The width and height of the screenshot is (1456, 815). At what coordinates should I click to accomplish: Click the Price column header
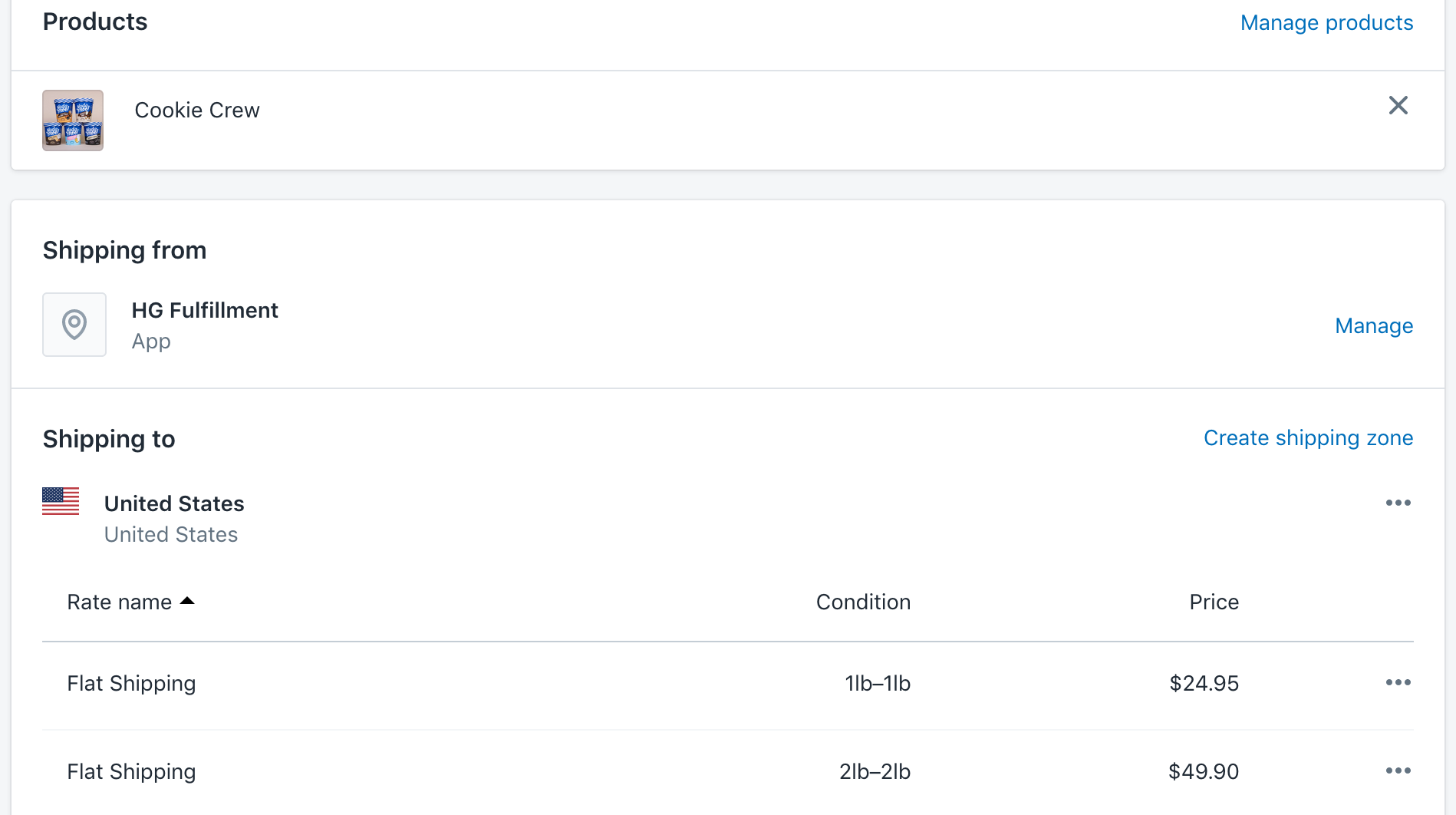(x=1214, y=602)
